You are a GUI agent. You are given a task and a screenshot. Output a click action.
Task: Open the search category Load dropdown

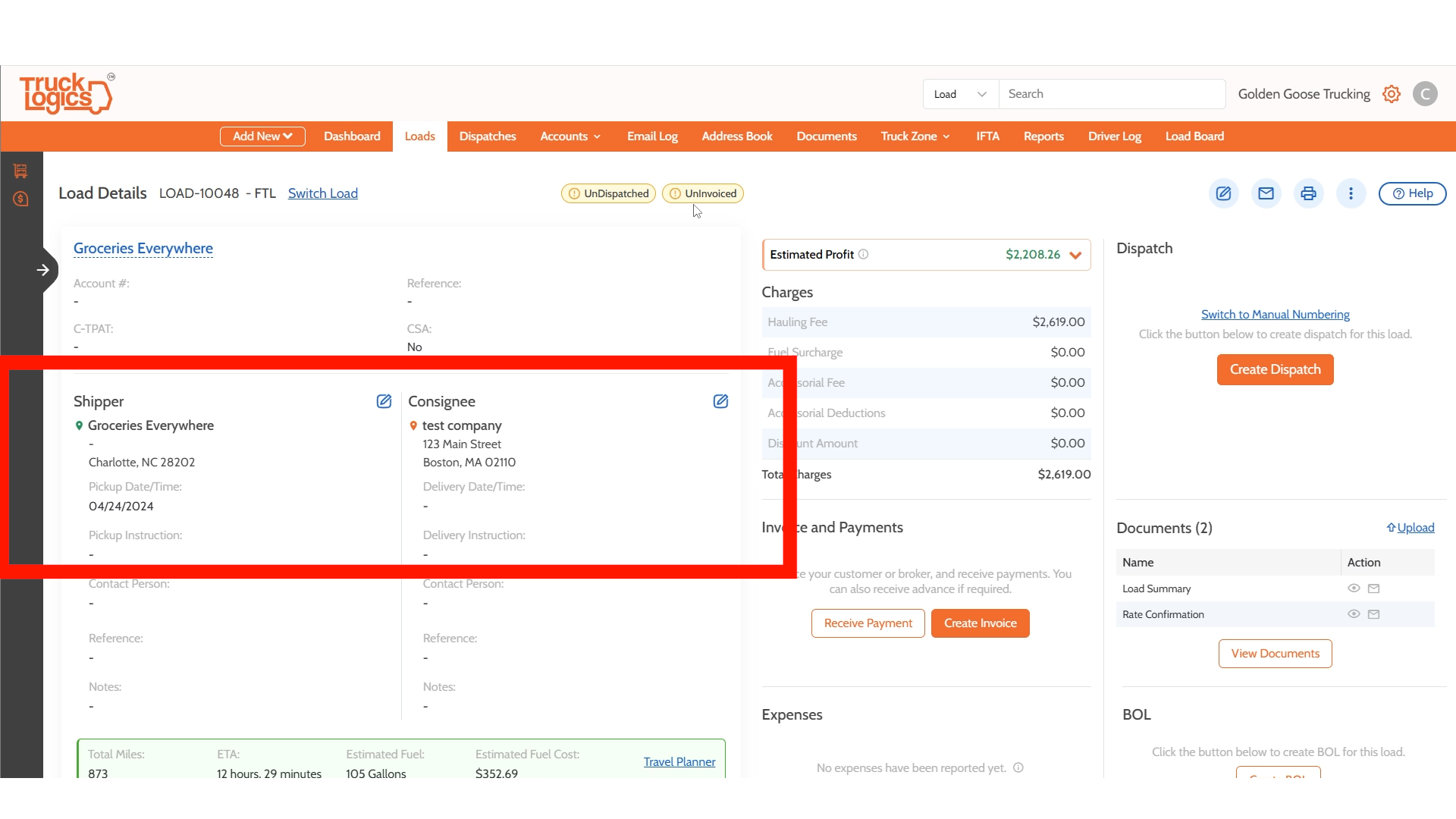(959, 93)
